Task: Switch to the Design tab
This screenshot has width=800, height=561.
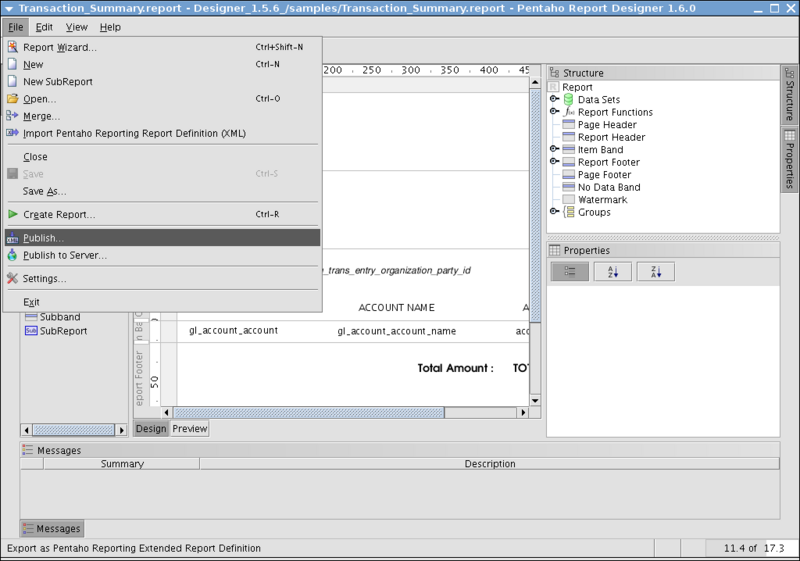Action: pyautogui.click(x=151, y=428)
